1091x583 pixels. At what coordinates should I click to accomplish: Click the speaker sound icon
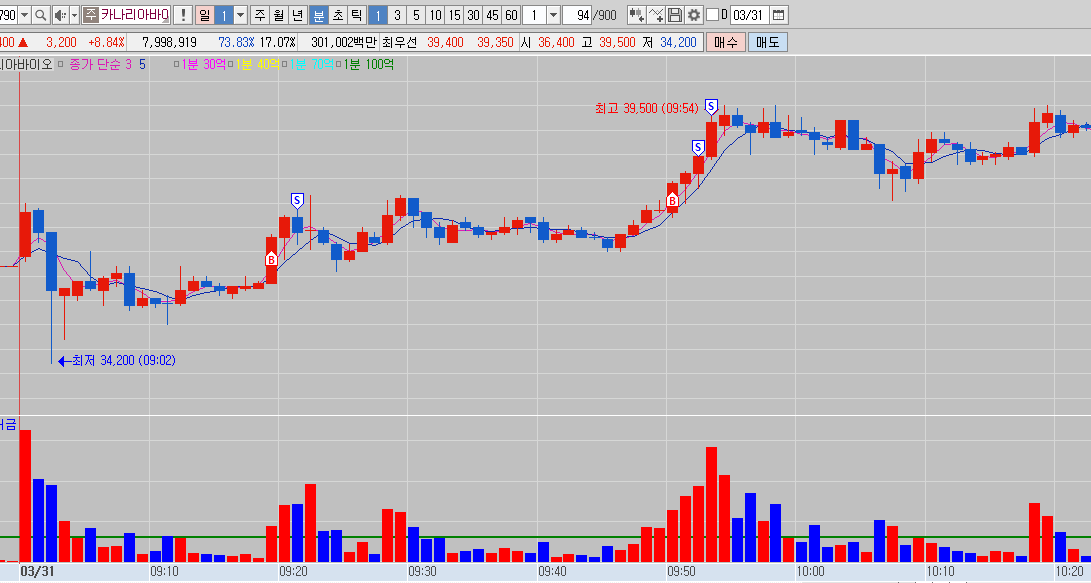[x=59, y=15]
